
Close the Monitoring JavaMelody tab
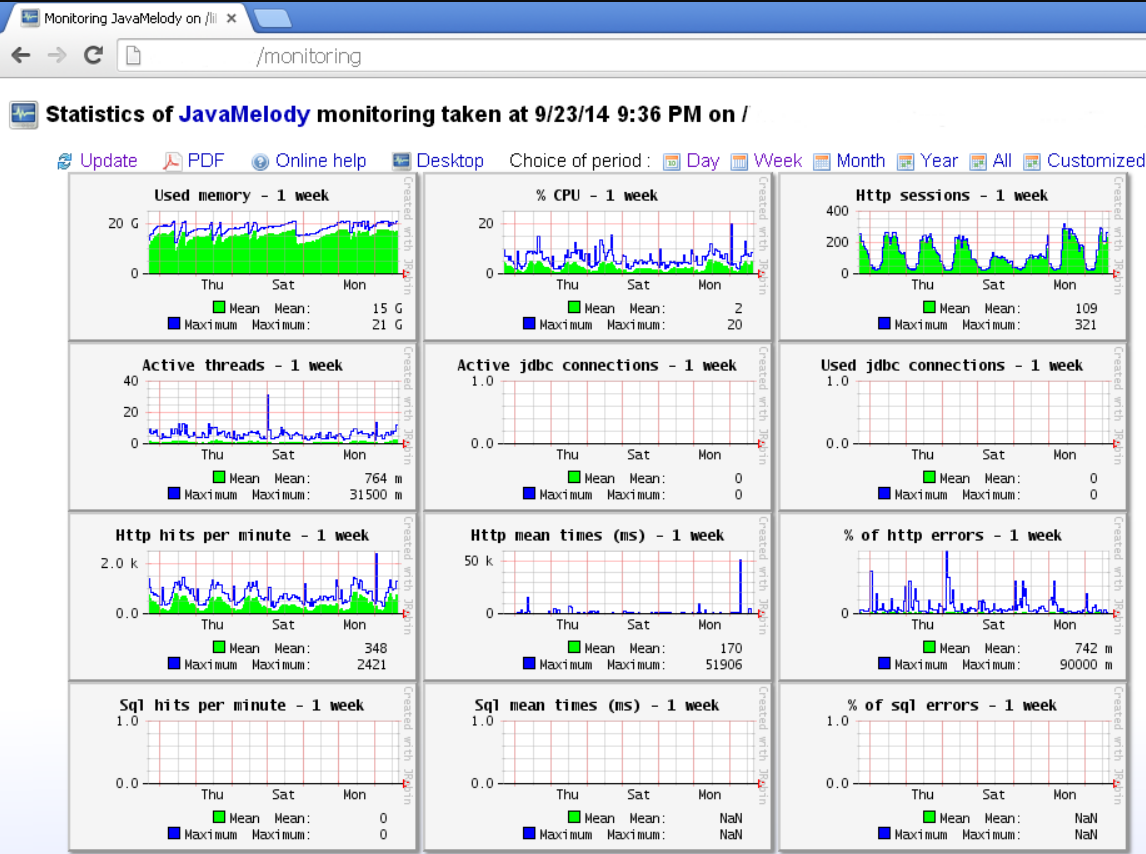[x=232, y=18]
